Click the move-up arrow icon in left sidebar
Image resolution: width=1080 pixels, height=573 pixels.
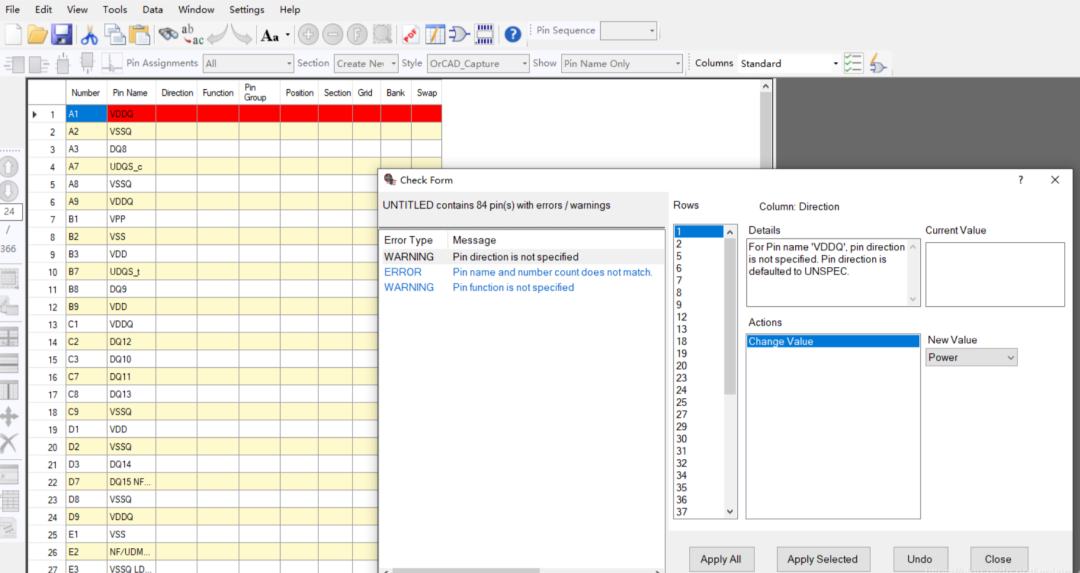click(x=9, y=167)
